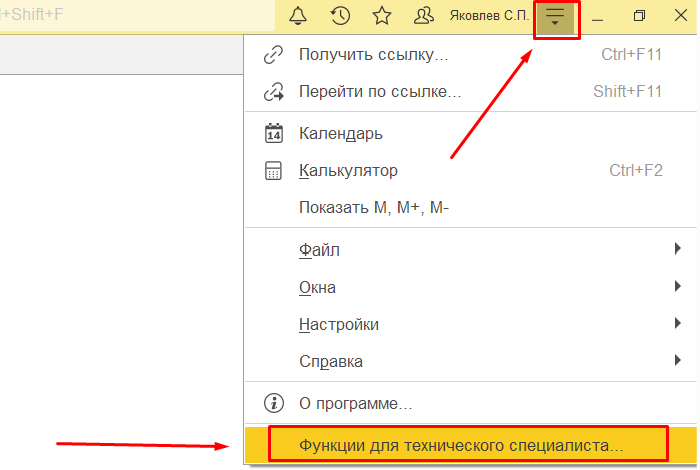The image size is (700, 470).
Task: Restore down the application window
Action: 639,16
